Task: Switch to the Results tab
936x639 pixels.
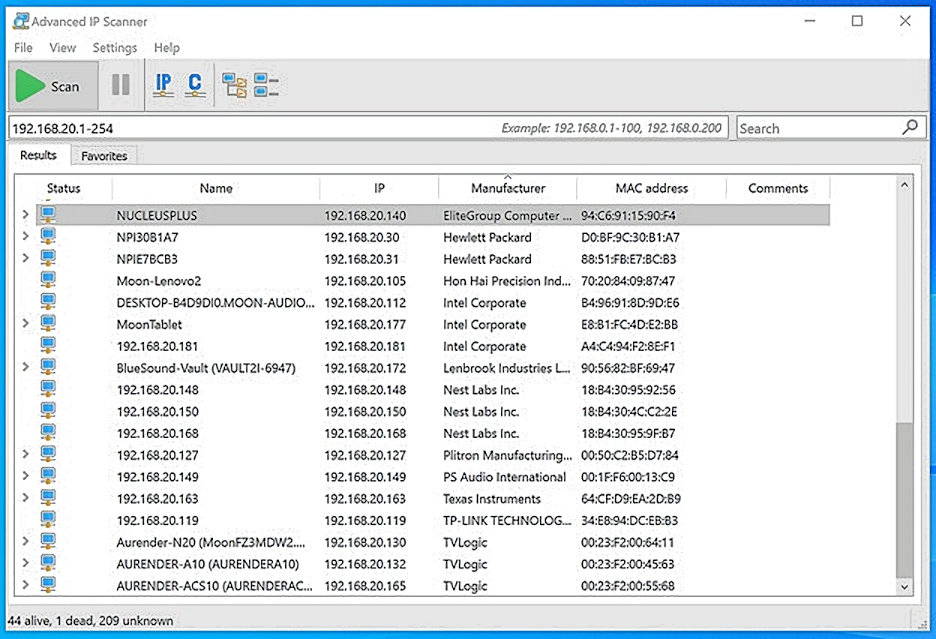Action: coord(38,155)
